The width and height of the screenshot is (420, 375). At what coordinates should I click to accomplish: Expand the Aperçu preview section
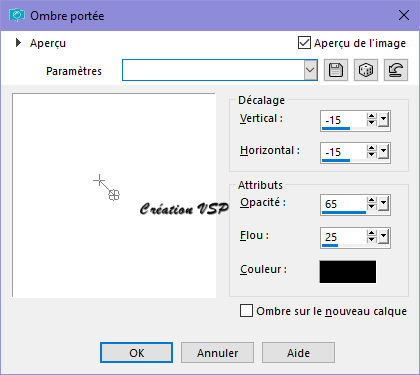pyautogui.click(x=18, y=43)
